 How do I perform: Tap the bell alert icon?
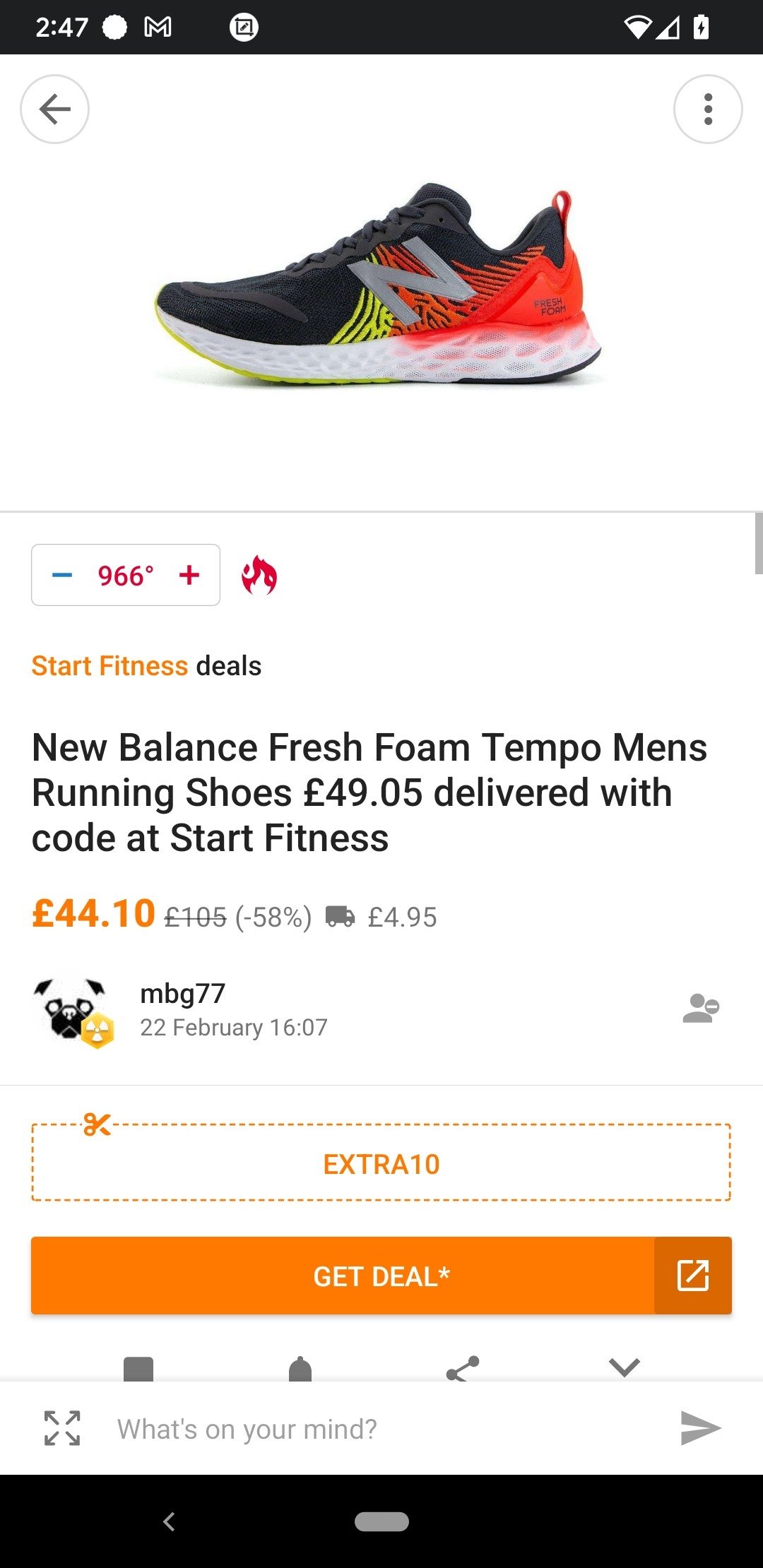click(300, 1369)
